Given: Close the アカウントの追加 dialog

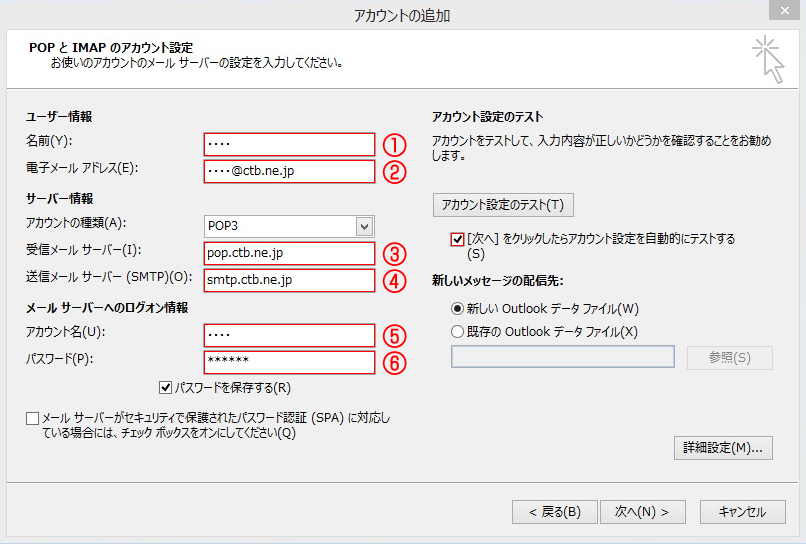Looking at the screenshot, I should pyautogui.click(x=784, y=10).
